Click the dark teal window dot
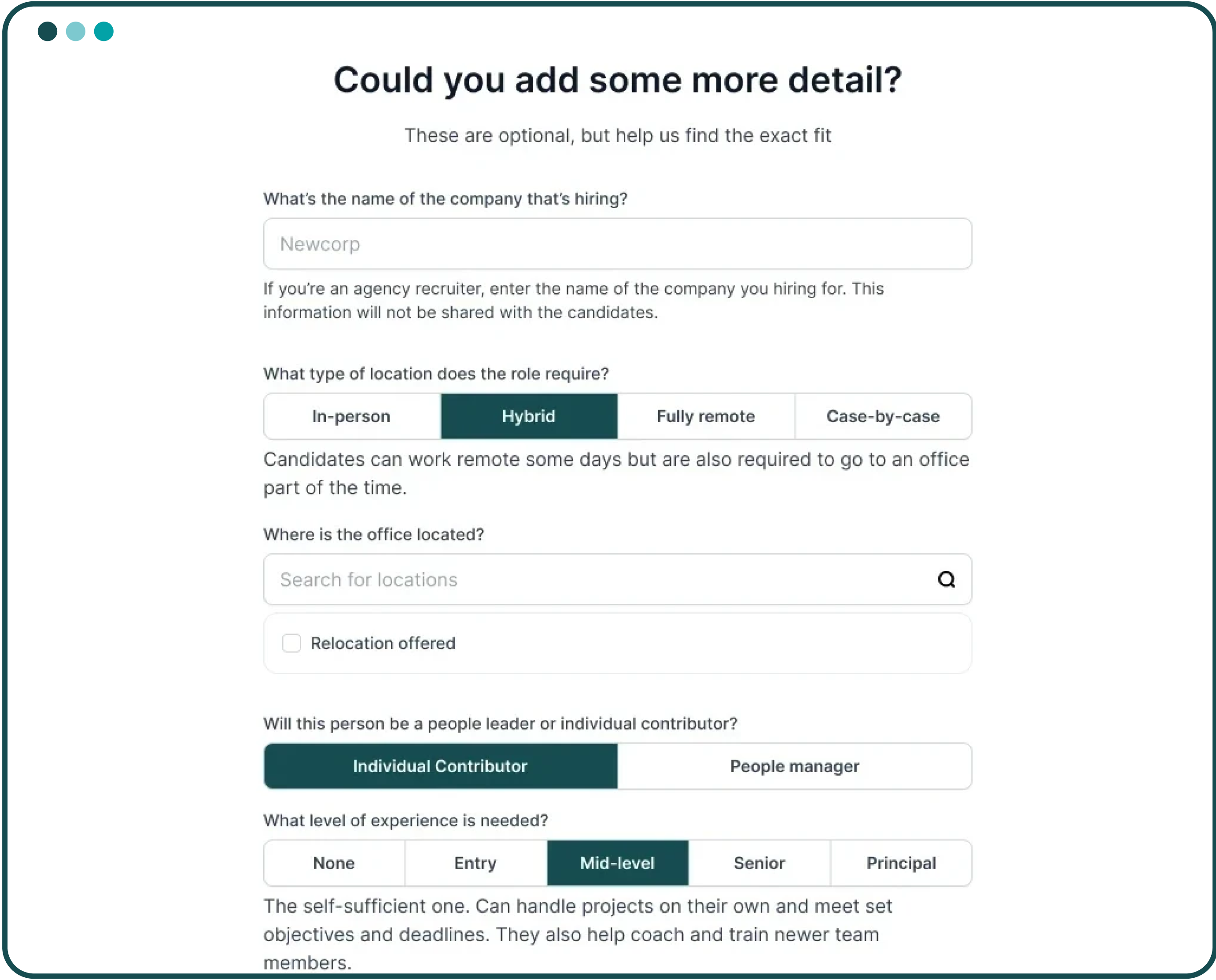The width and height of the screenshot is (1216, 980). tap(48, 31)
